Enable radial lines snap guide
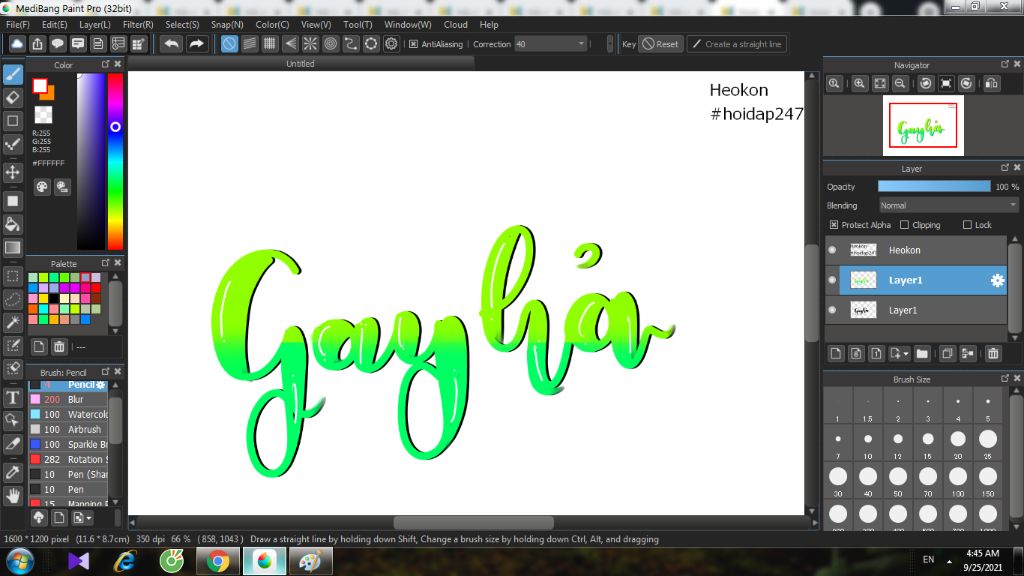The height and width of the screenshot is (576, 1024). (x=310, y=44)
